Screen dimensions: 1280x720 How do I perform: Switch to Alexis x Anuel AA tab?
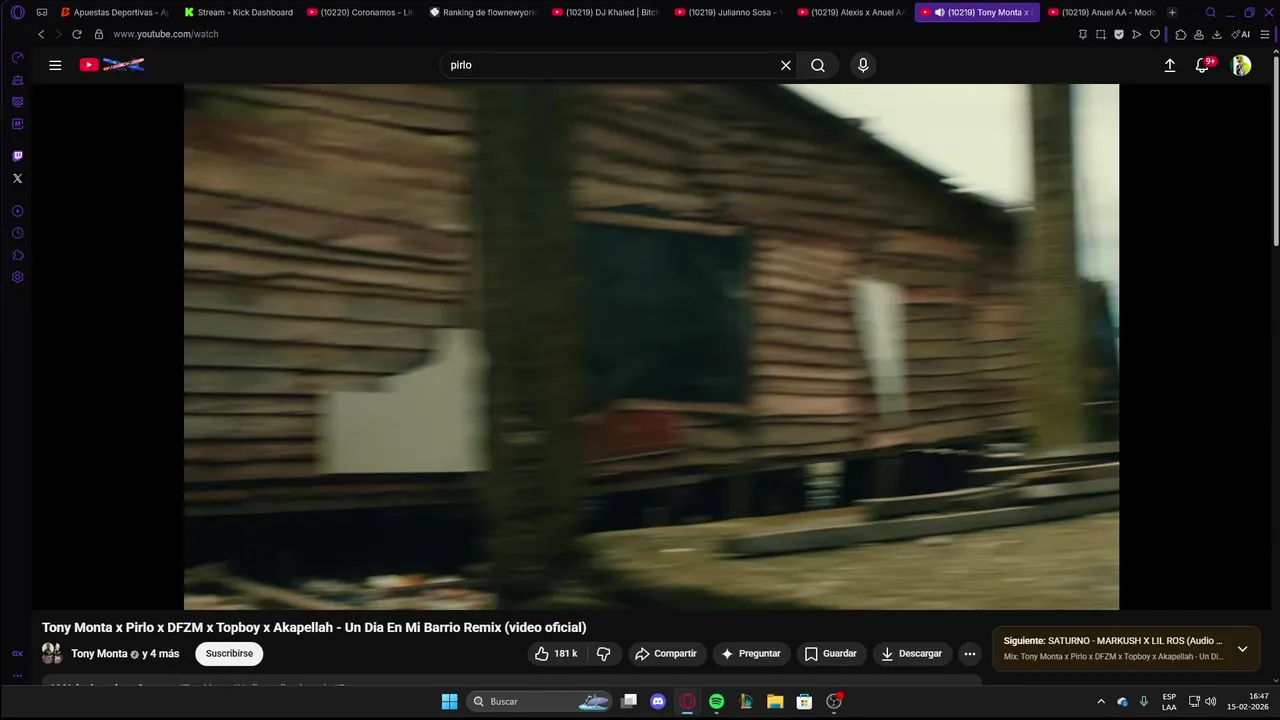coord(853,13)
